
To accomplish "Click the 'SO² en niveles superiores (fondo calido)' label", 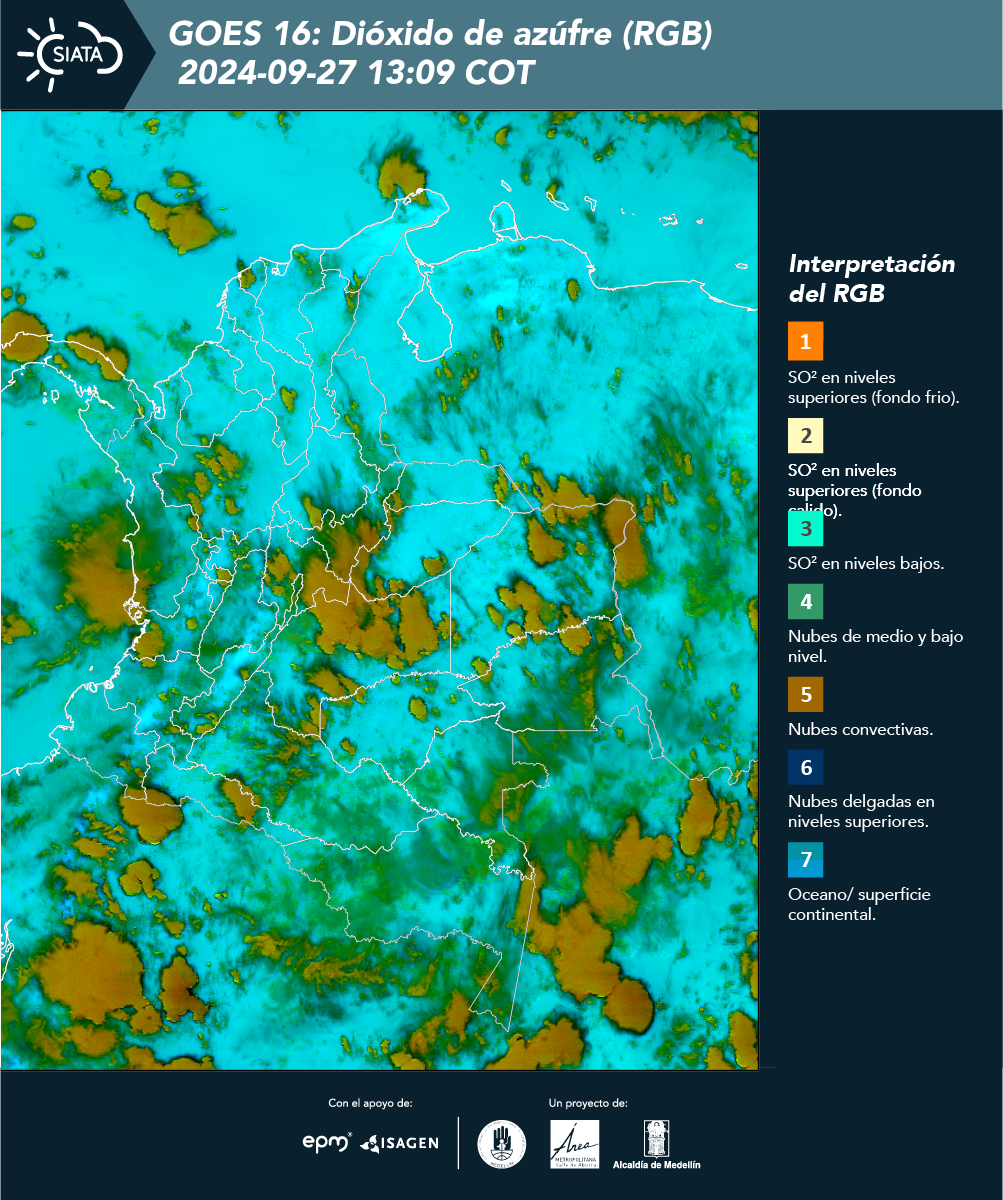I will 855,490.
